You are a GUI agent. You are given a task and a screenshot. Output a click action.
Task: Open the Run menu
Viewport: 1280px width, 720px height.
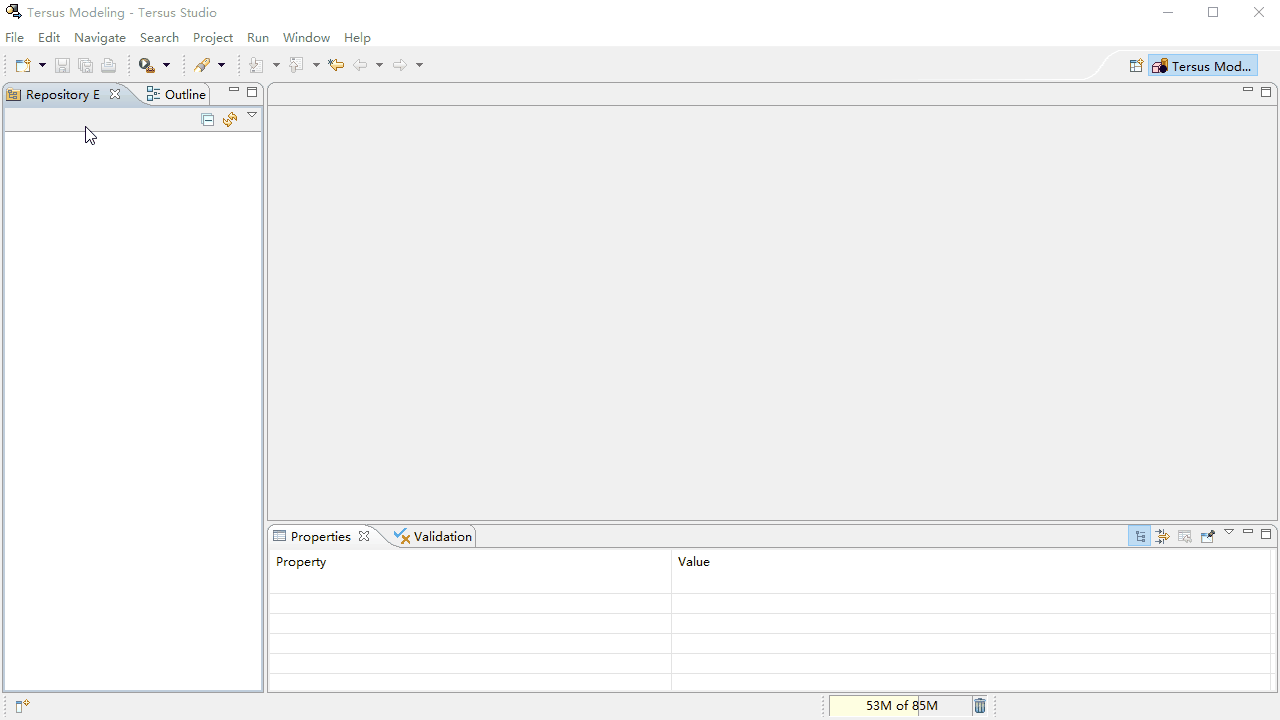tap(258, 38)
